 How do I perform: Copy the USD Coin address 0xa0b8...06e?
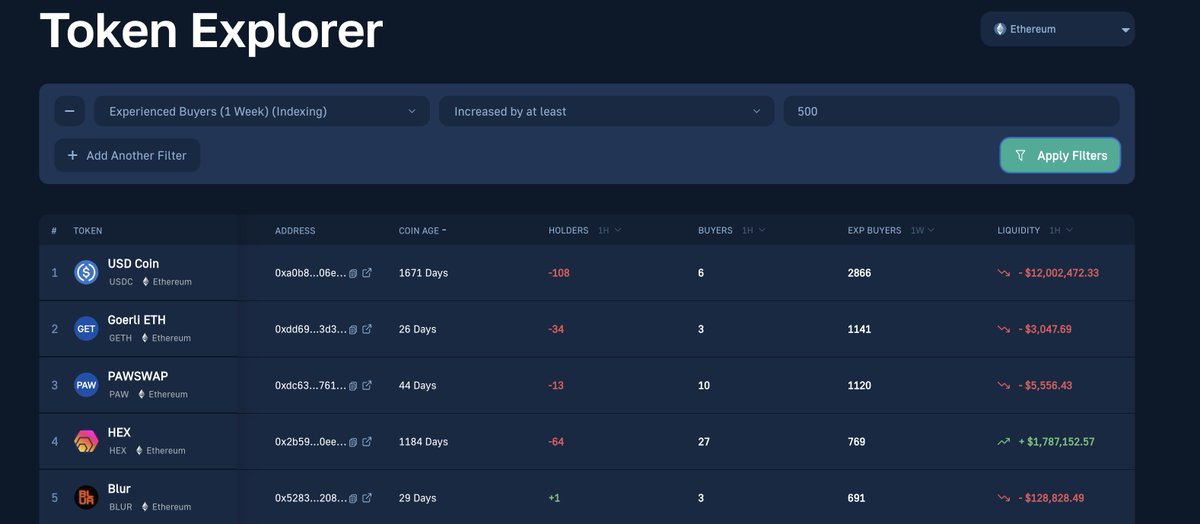(x=353, y=273)
